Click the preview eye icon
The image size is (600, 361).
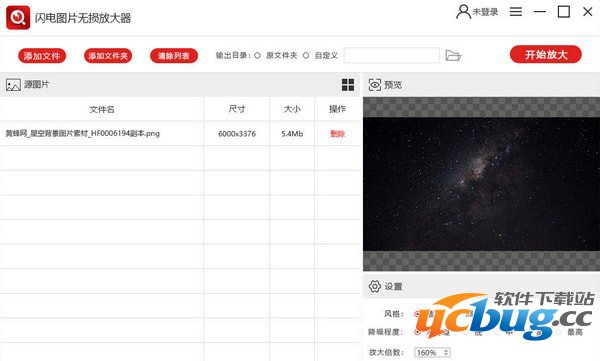tap(375, 85)
